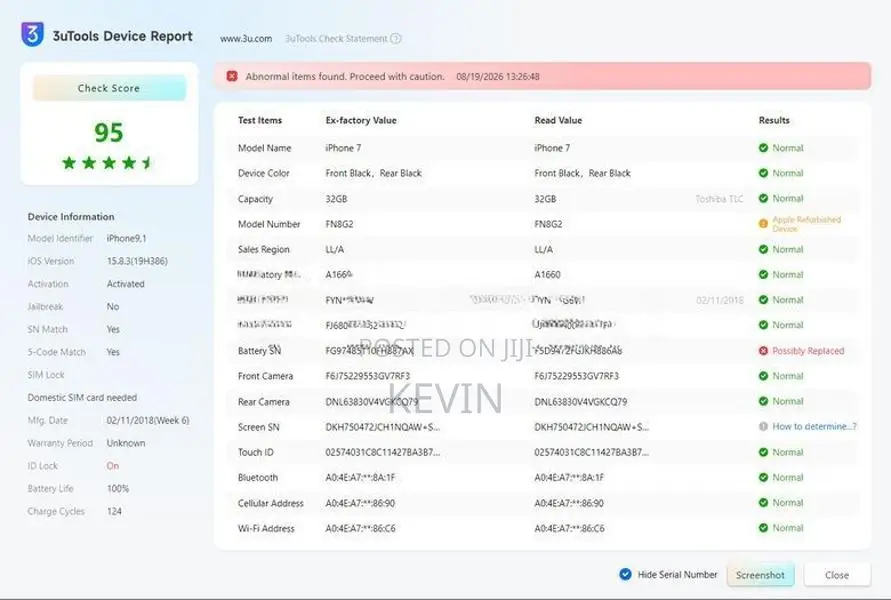Click the Mfg. Date value 02/11/2018(Week 6)
Image resolution: width=891 pixels, height=600 pixels.
[148, 420]
